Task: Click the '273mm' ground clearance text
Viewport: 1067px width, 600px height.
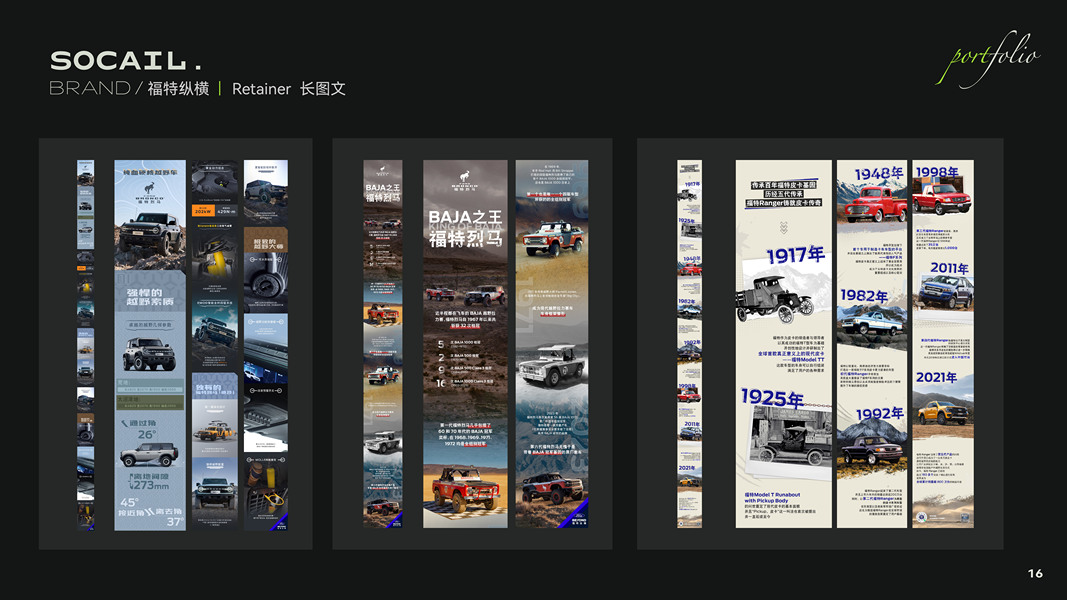Action: [151, 485]
